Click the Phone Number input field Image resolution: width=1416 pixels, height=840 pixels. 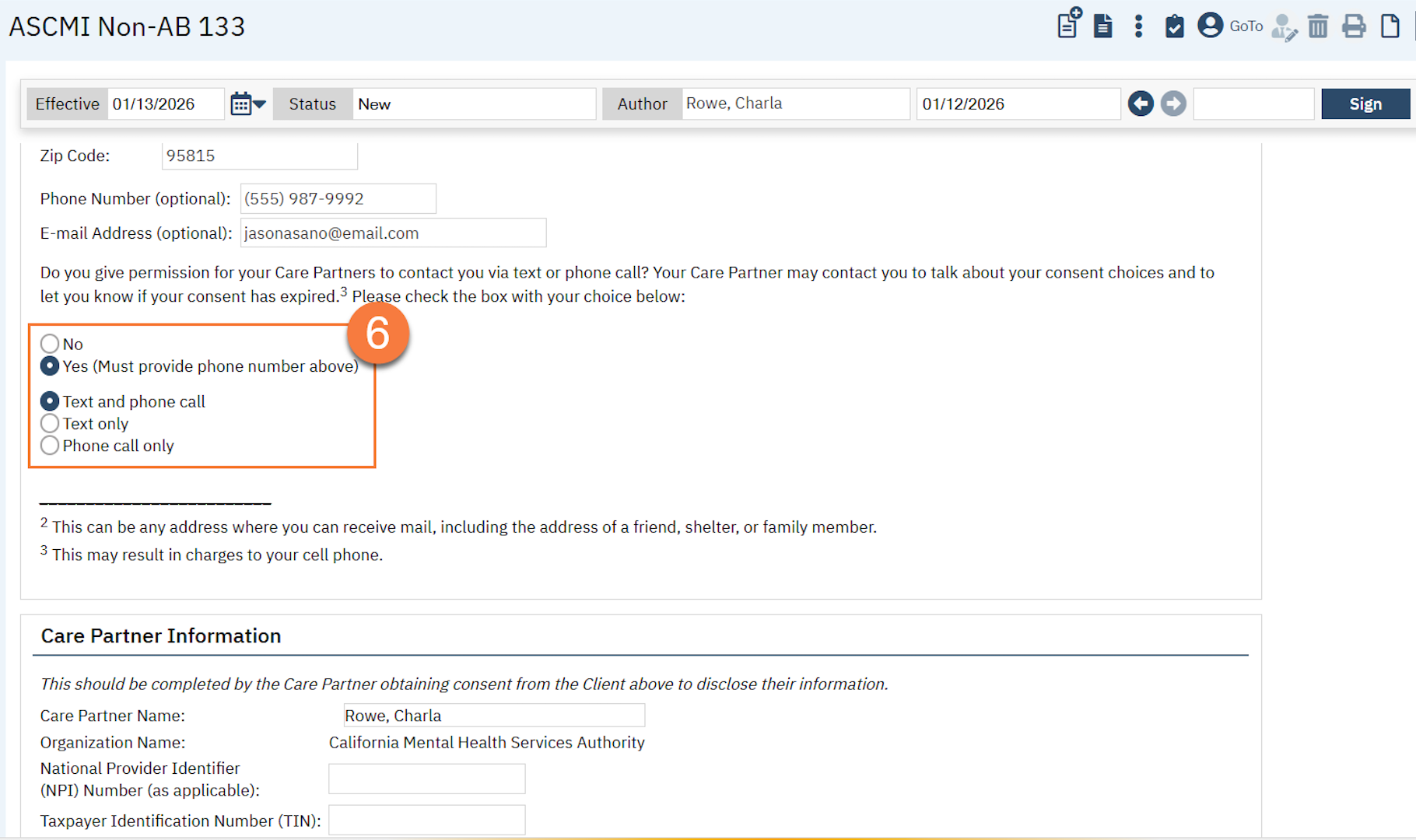click(x=338, y=199)
